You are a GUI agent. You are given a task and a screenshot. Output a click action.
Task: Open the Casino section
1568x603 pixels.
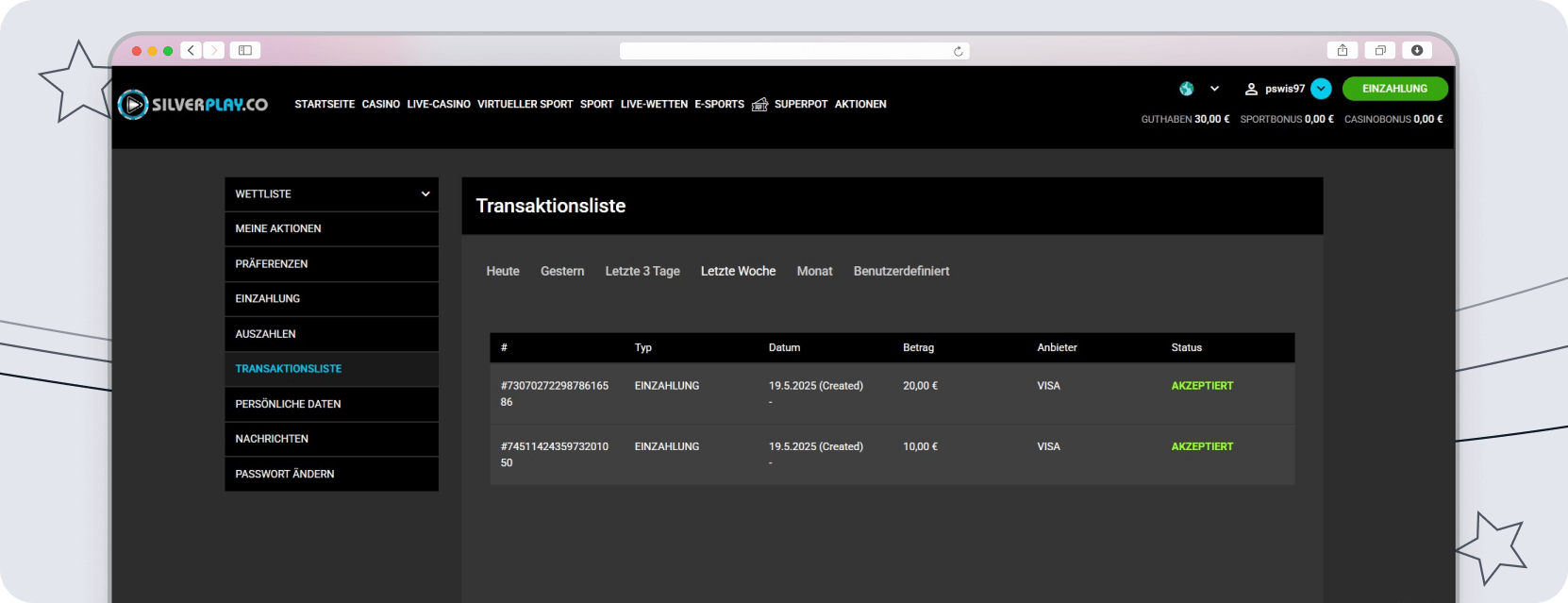[381, 105]
